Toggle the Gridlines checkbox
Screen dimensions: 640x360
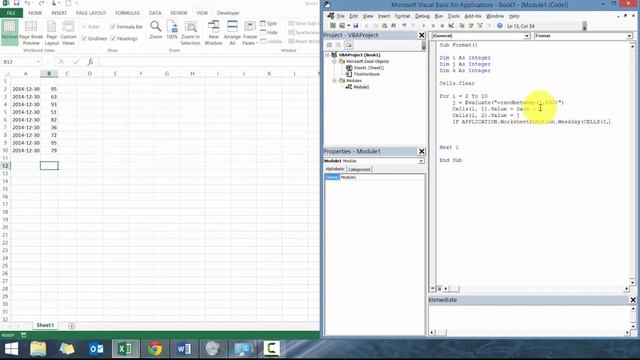click(84, 38)
